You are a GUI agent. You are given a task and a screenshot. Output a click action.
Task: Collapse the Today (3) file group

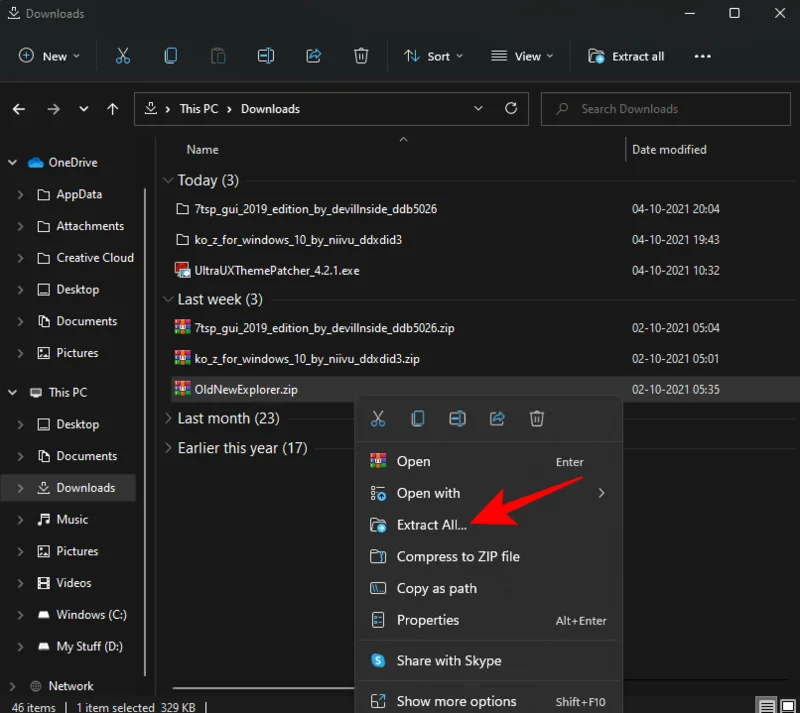tap(168, 180)
